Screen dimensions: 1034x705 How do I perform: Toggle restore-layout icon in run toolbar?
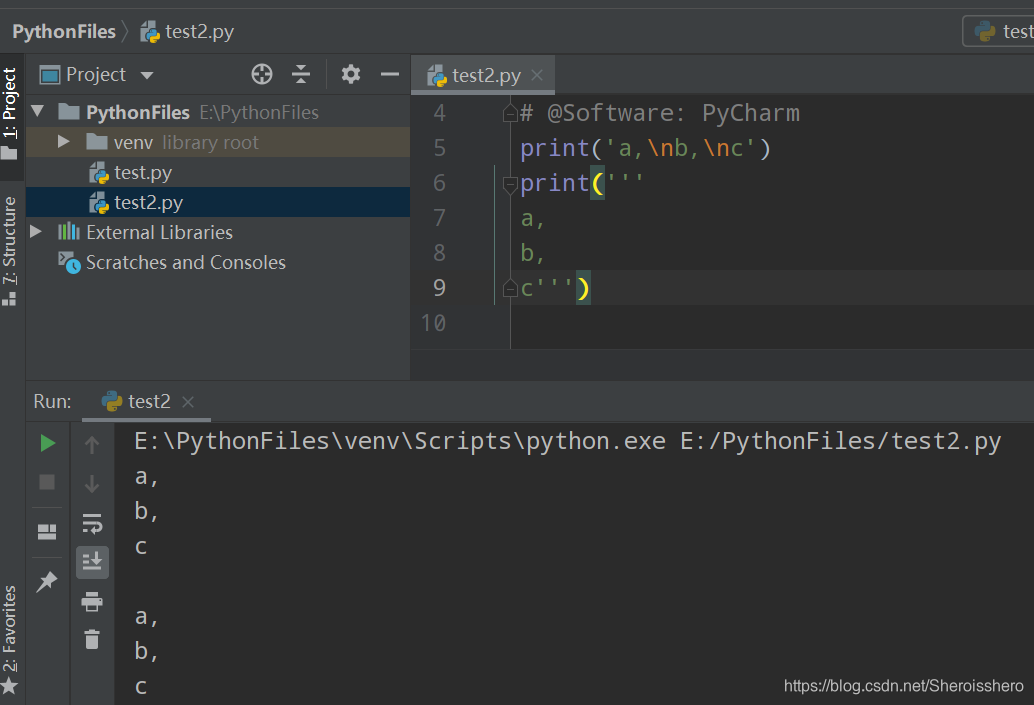pos(47,530)
